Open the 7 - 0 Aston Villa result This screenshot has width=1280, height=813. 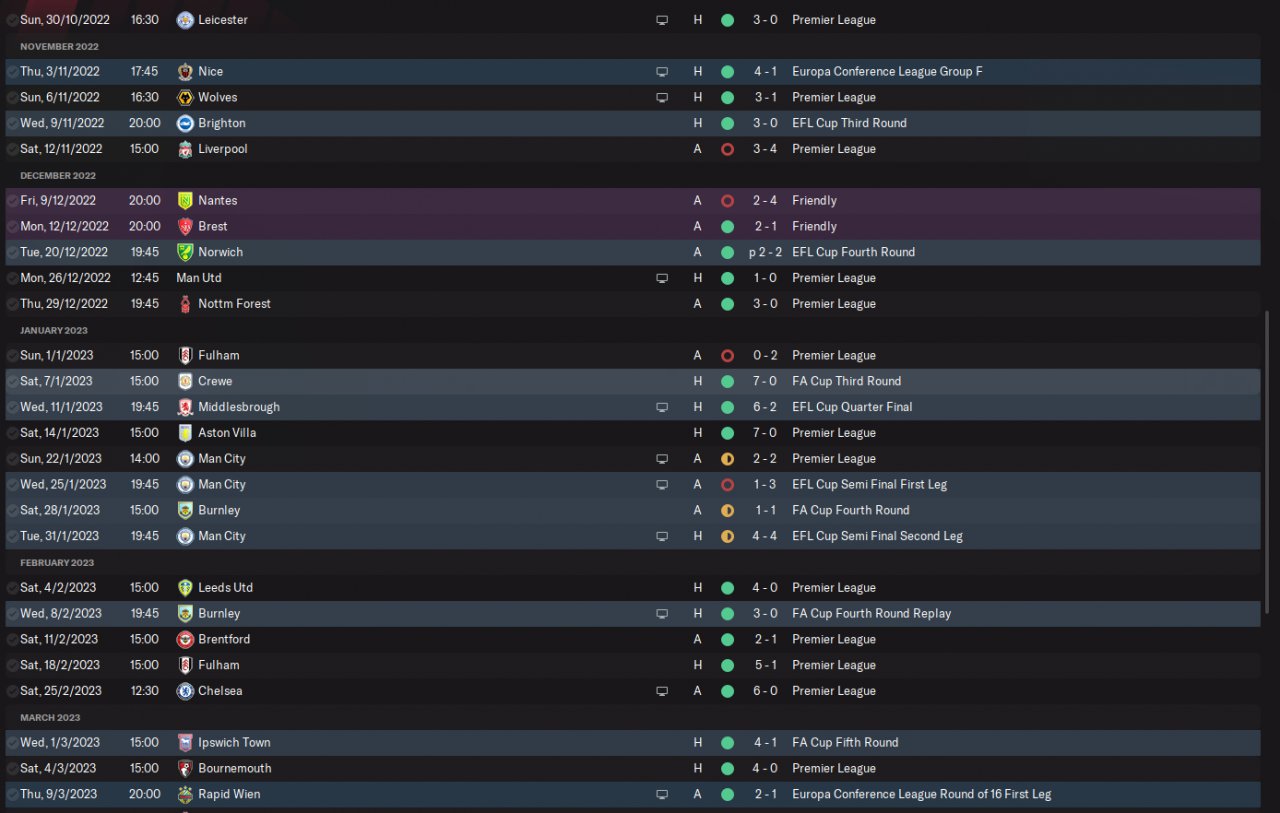click(764, 433)
